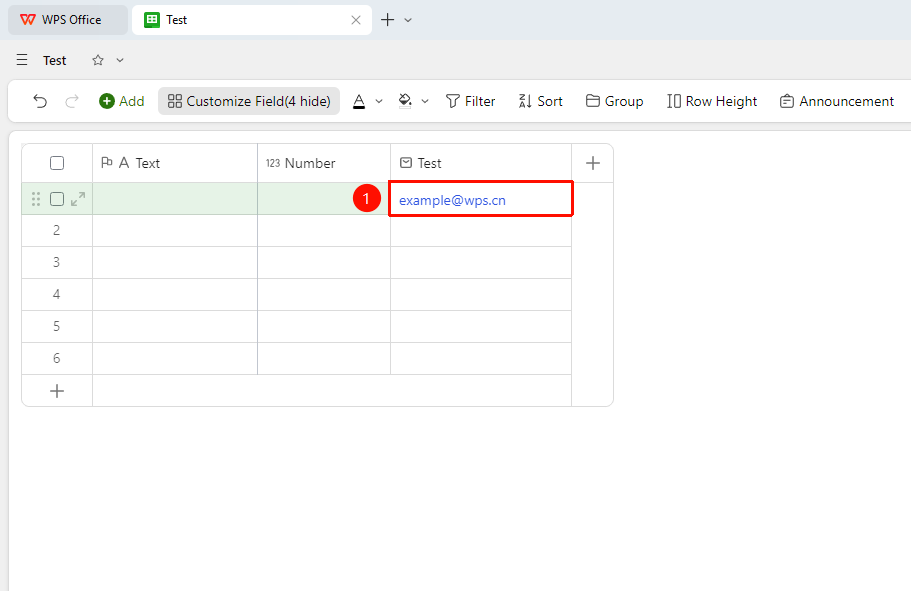
Task: Switch to the WPS Office home tab
Action: coord(68,20)
